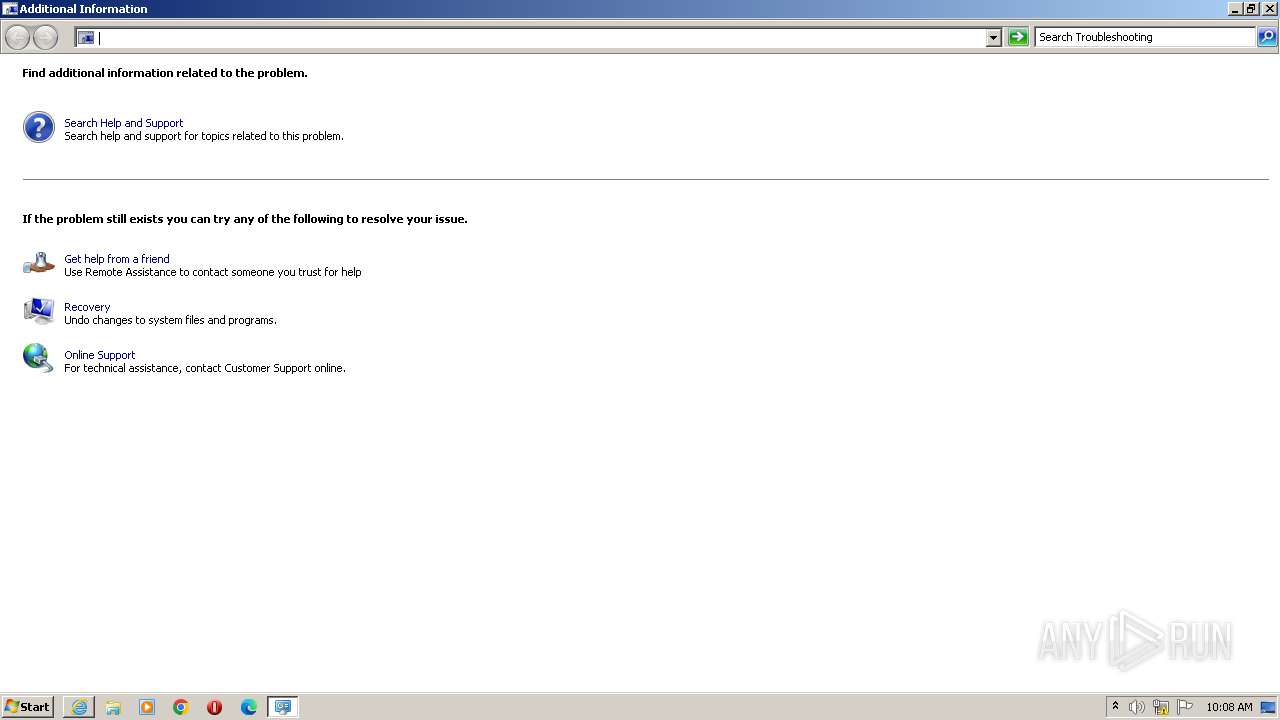Launch Internet Explorer from taskbar

click(79, 707)
